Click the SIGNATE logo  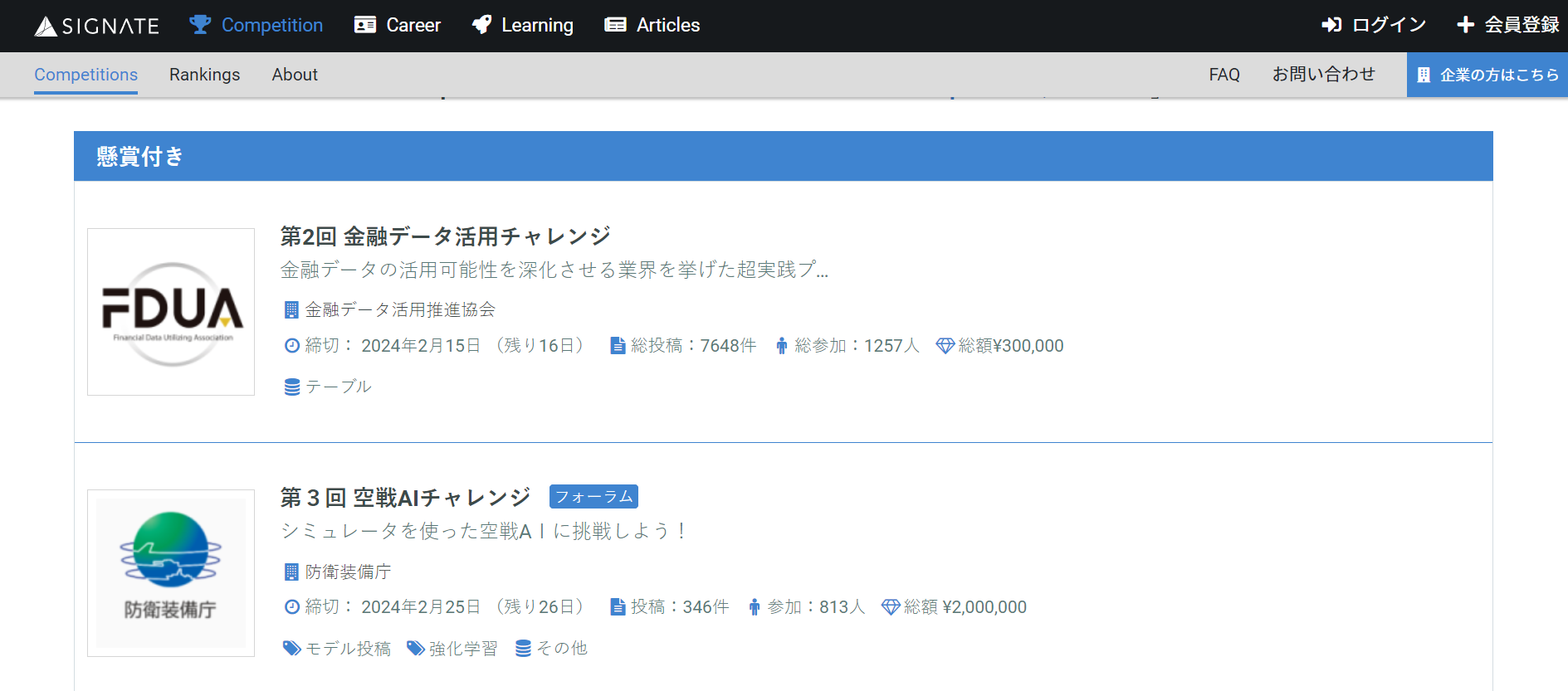(96, 26)
